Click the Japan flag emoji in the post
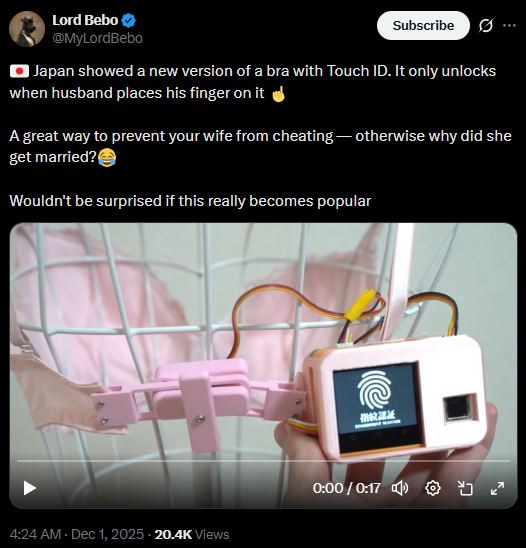526x548 pixels. coord(19,71)
